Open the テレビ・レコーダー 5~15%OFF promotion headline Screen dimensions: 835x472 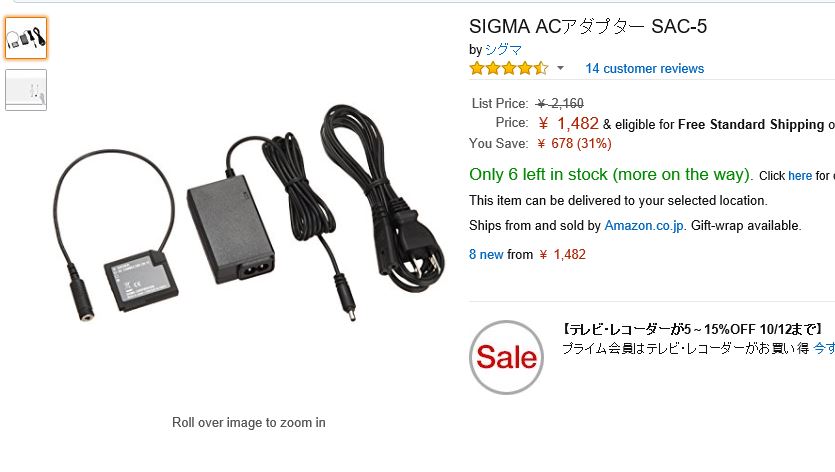click(x=691, y=329)
